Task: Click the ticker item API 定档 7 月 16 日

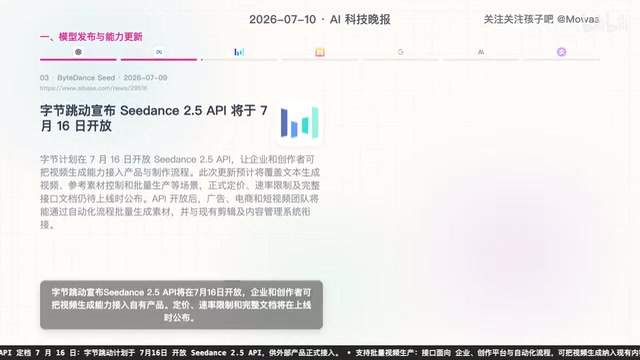Action: [169, 353]
